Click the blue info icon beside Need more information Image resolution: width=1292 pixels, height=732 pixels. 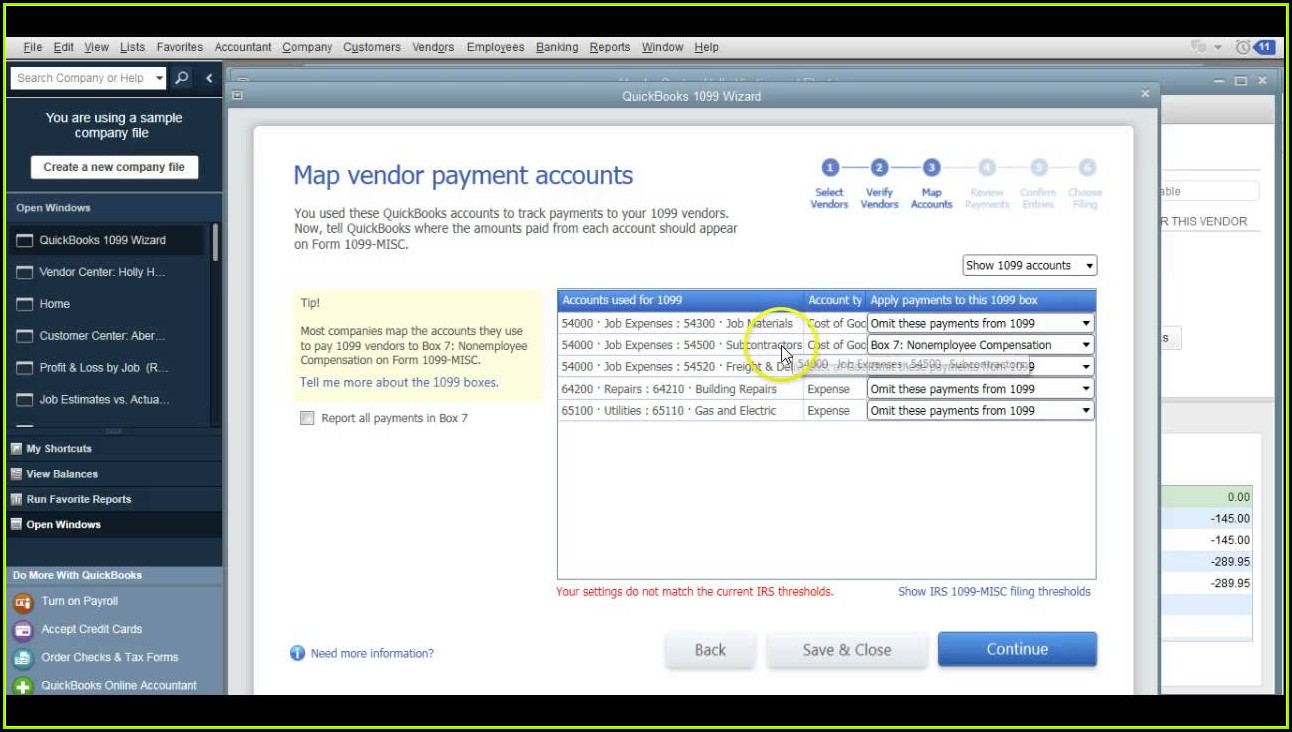tap(297, 653)
